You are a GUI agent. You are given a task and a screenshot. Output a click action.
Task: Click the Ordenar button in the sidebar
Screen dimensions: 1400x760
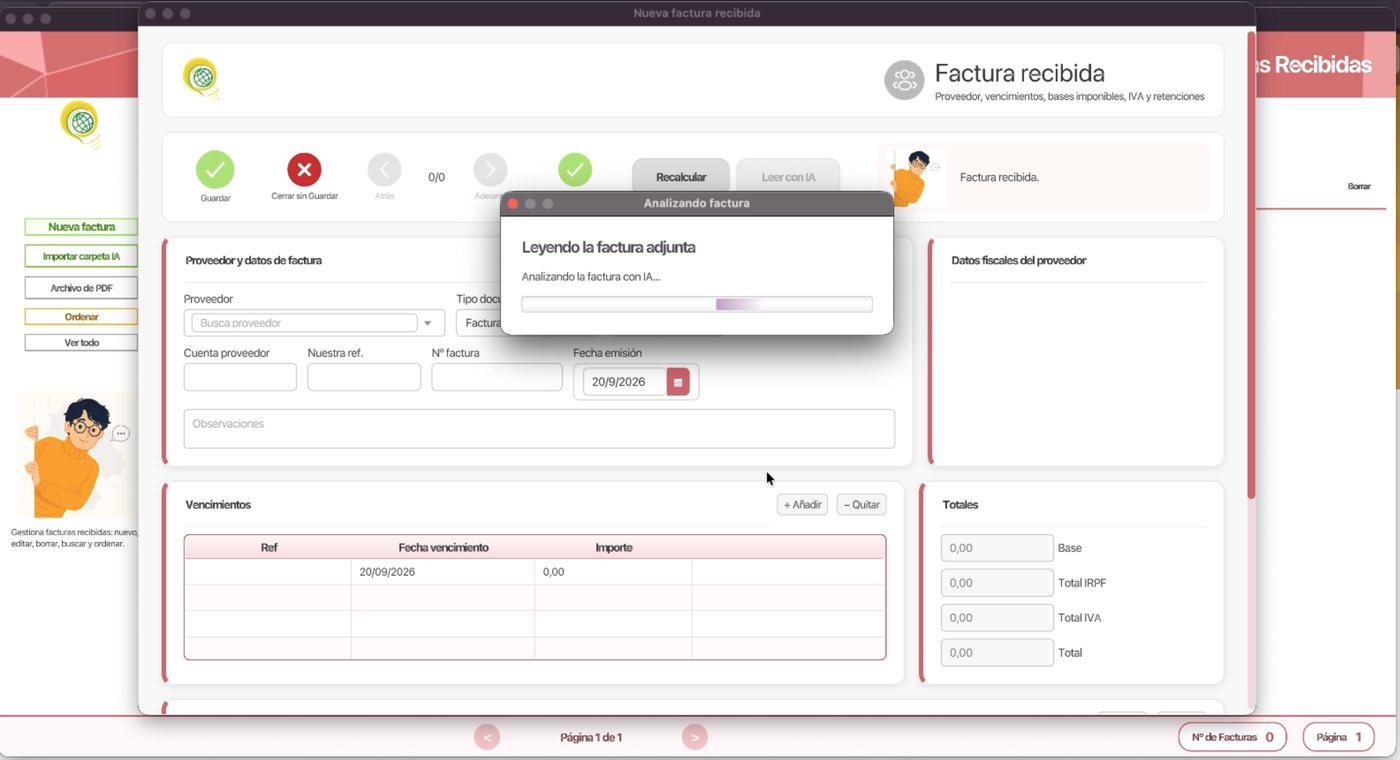coord(81,317)
